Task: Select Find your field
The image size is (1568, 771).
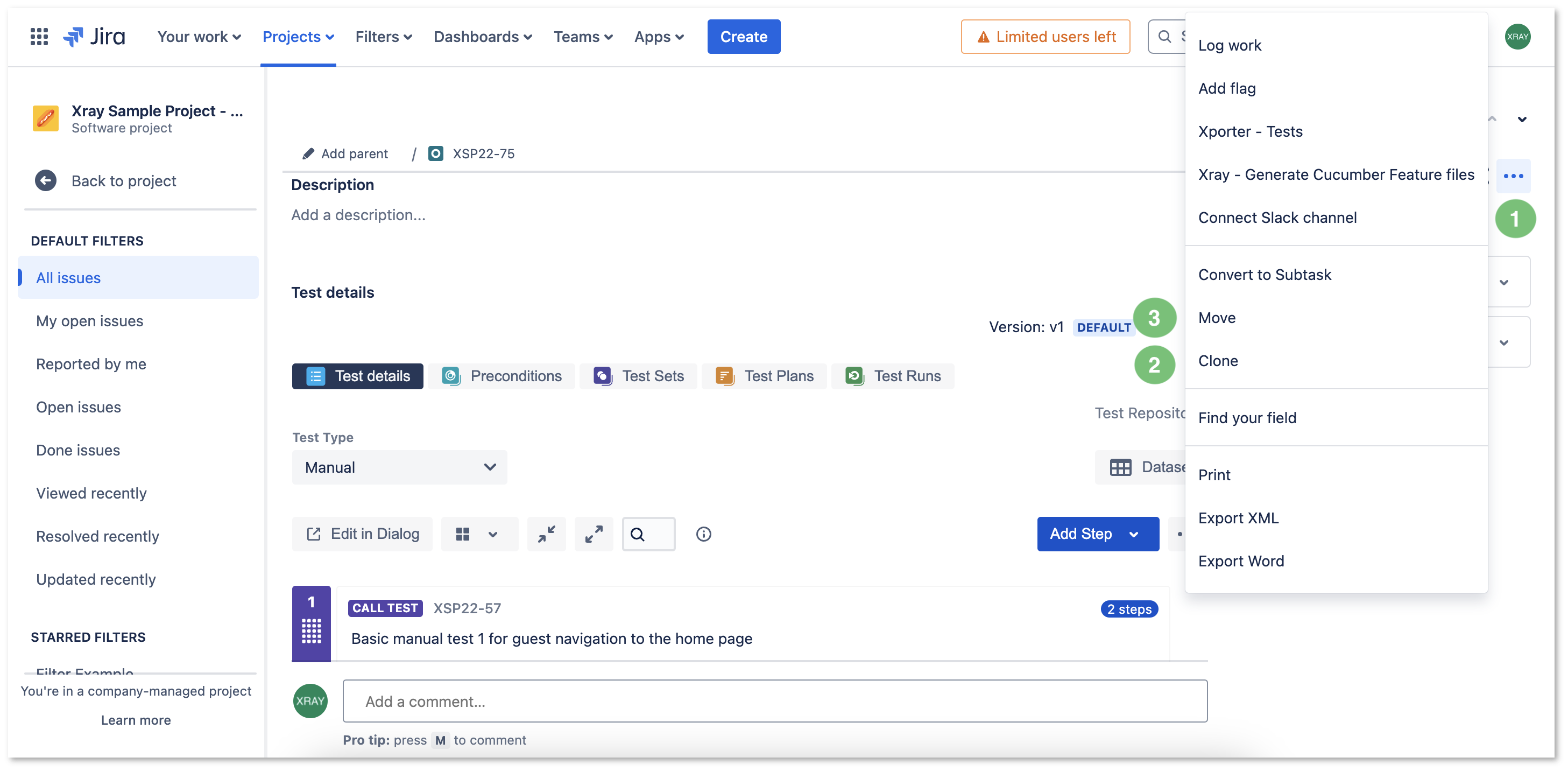Action: pos(1336,418)
